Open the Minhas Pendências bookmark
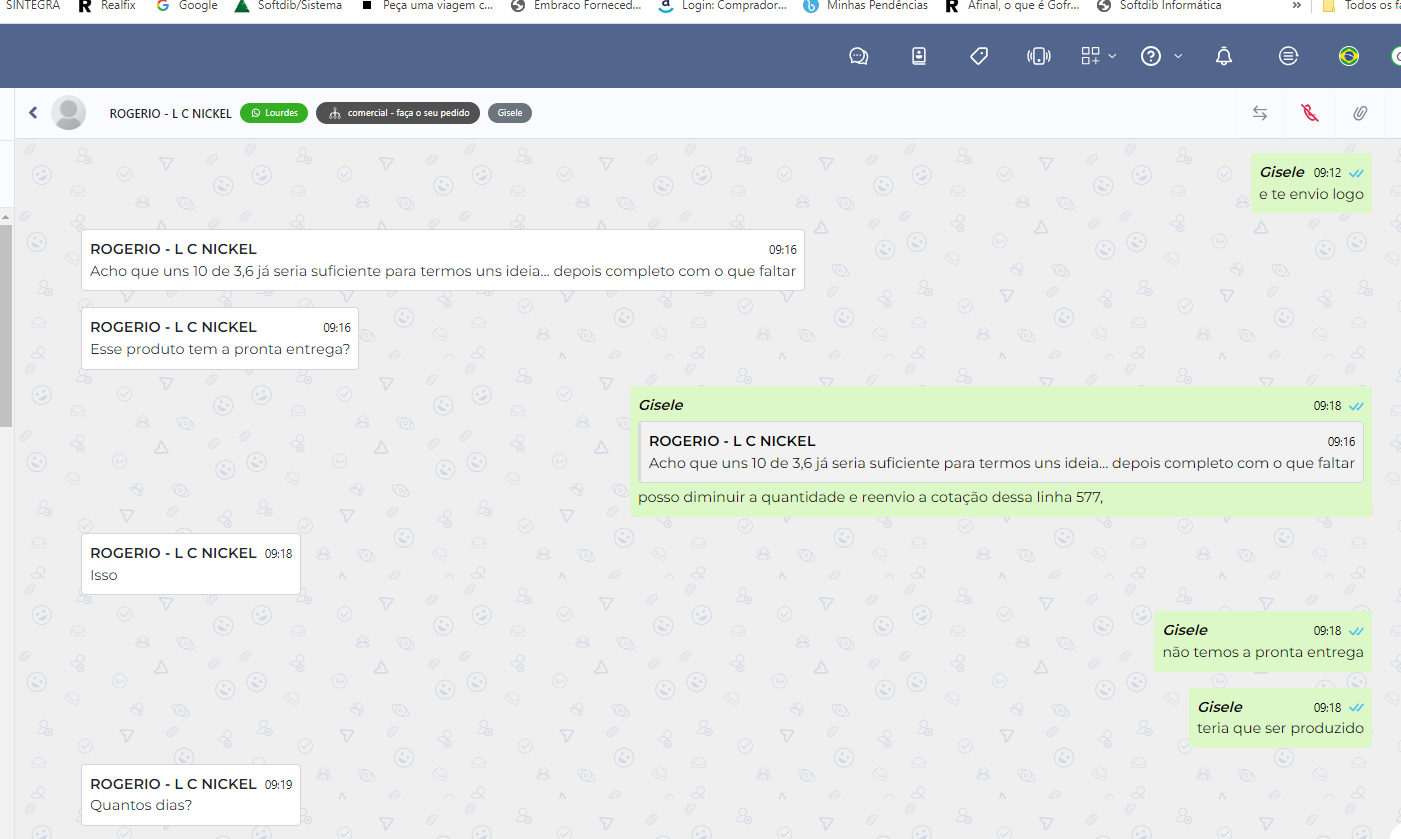1401x839 pixels. pos(866,6)
